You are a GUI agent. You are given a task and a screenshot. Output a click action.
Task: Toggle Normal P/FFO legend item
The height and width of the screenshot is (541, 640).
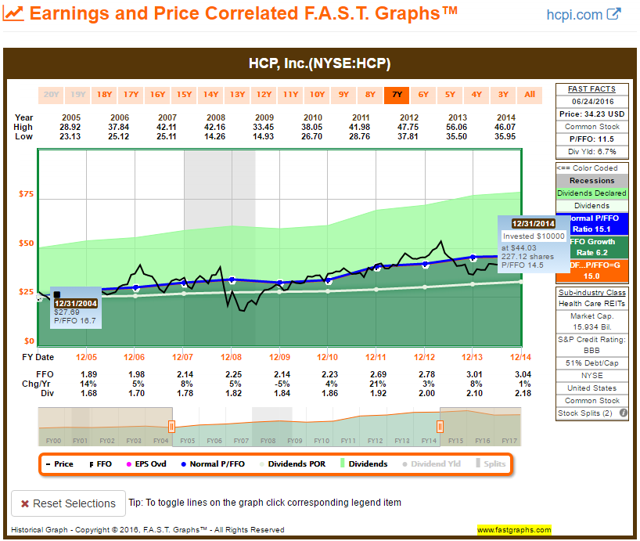pyautogui.click(x=213, y=464)
